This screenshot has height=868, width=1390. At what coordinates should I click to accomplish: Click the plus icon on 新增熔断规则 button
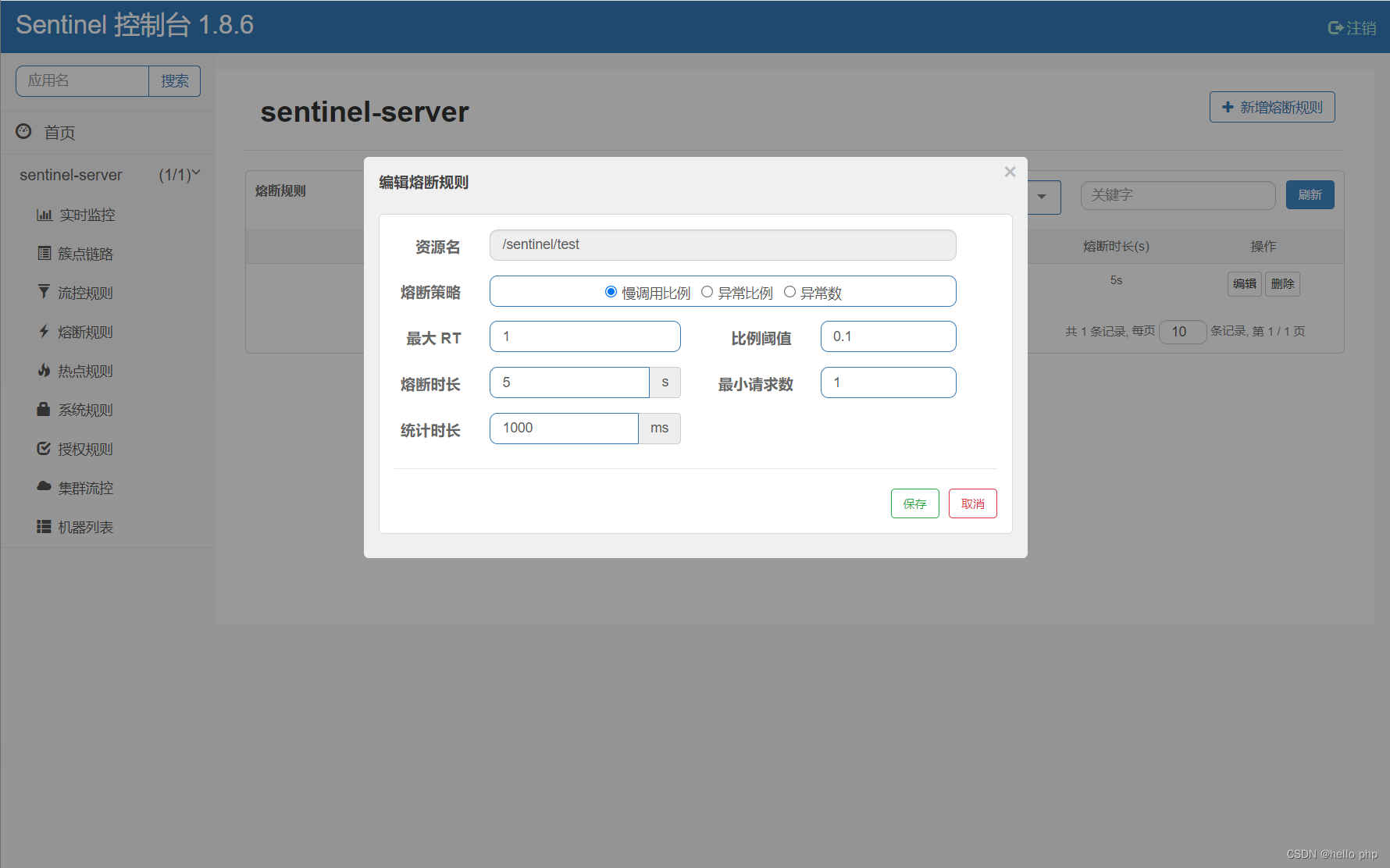tap(1228, 107)
